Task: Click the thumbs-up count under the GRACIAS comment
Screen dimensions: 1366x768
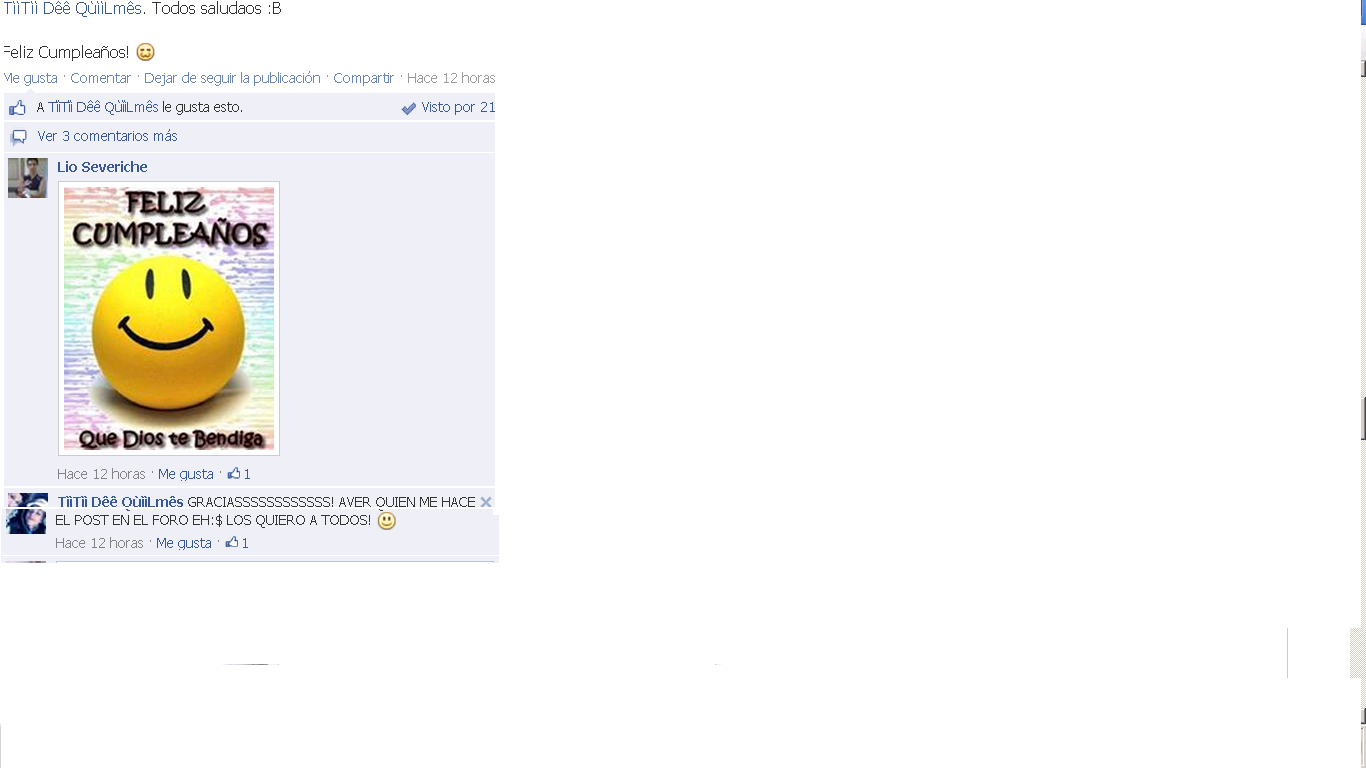Action: (237, 543)
